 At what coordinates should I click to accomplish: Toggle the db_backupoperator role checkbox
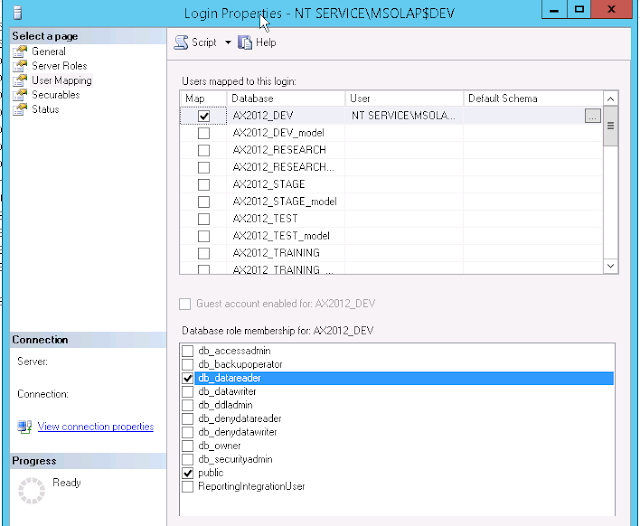(188, 364)
